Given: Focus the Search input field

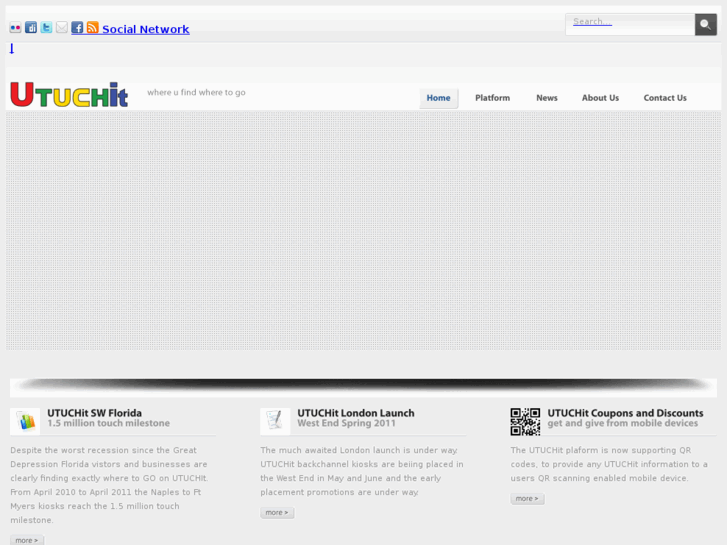Looking at the screenshot, I should [630, 25].
